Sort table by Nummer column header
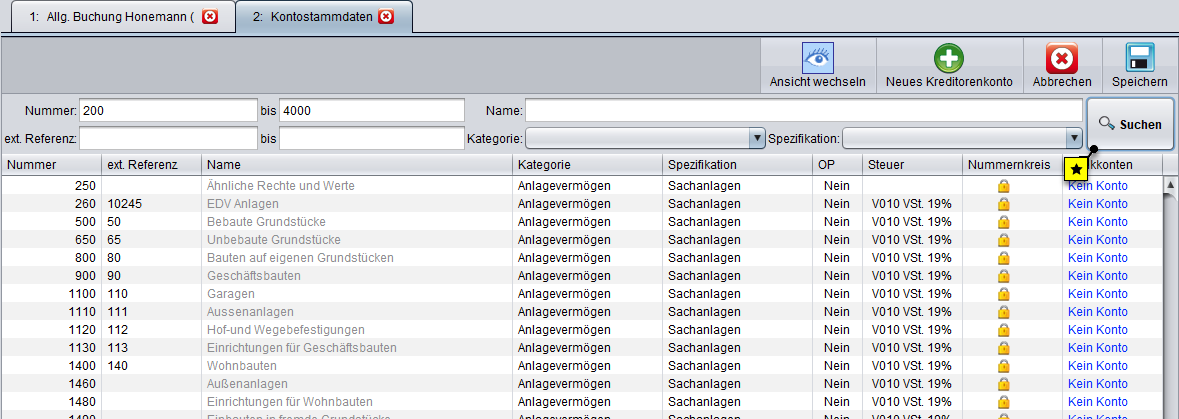The height and width of the screenshot is (419, 1179). (x=50, y=164)
